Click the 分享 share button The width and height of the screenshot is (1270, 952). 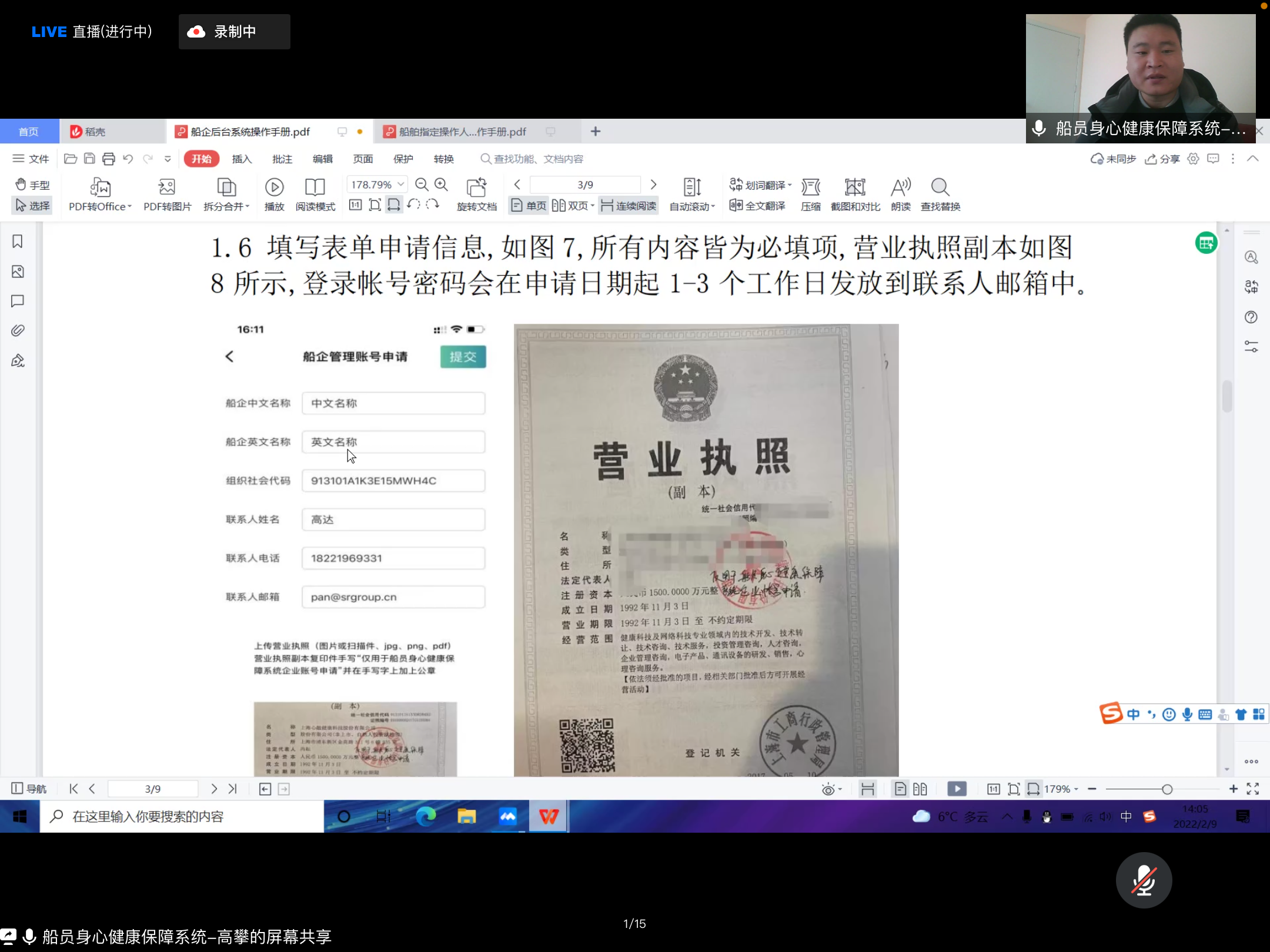click(1162, 159)
